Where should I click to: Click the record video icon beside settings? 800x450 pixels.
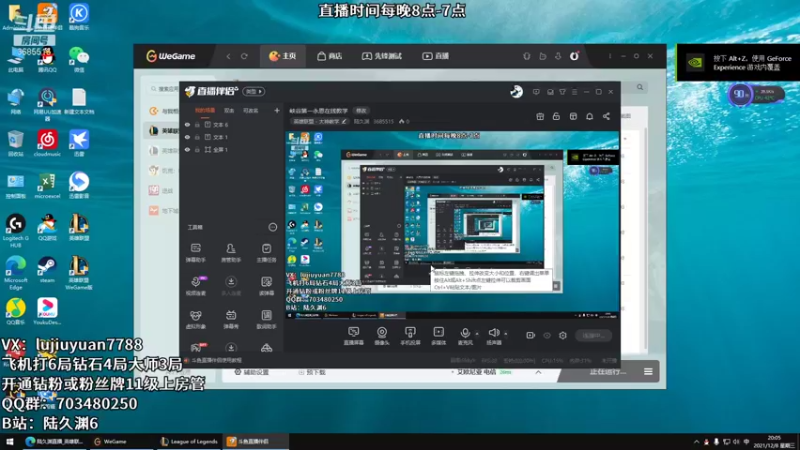[x=531, y=335]
